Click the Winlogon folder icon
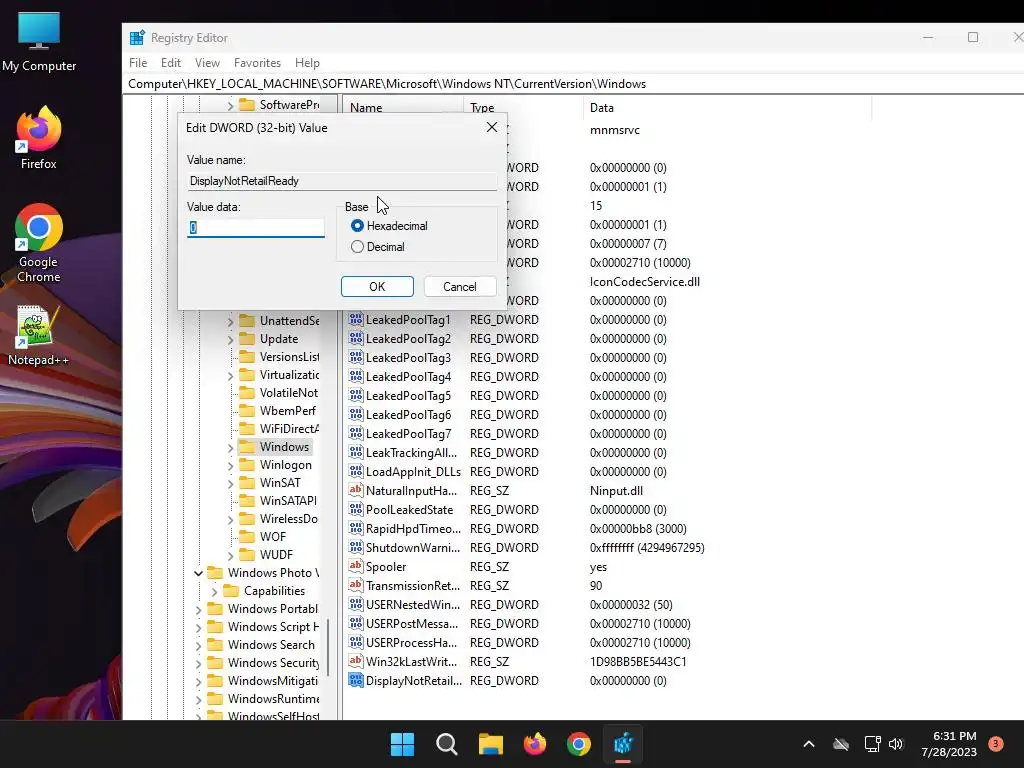 coord(247,464)
